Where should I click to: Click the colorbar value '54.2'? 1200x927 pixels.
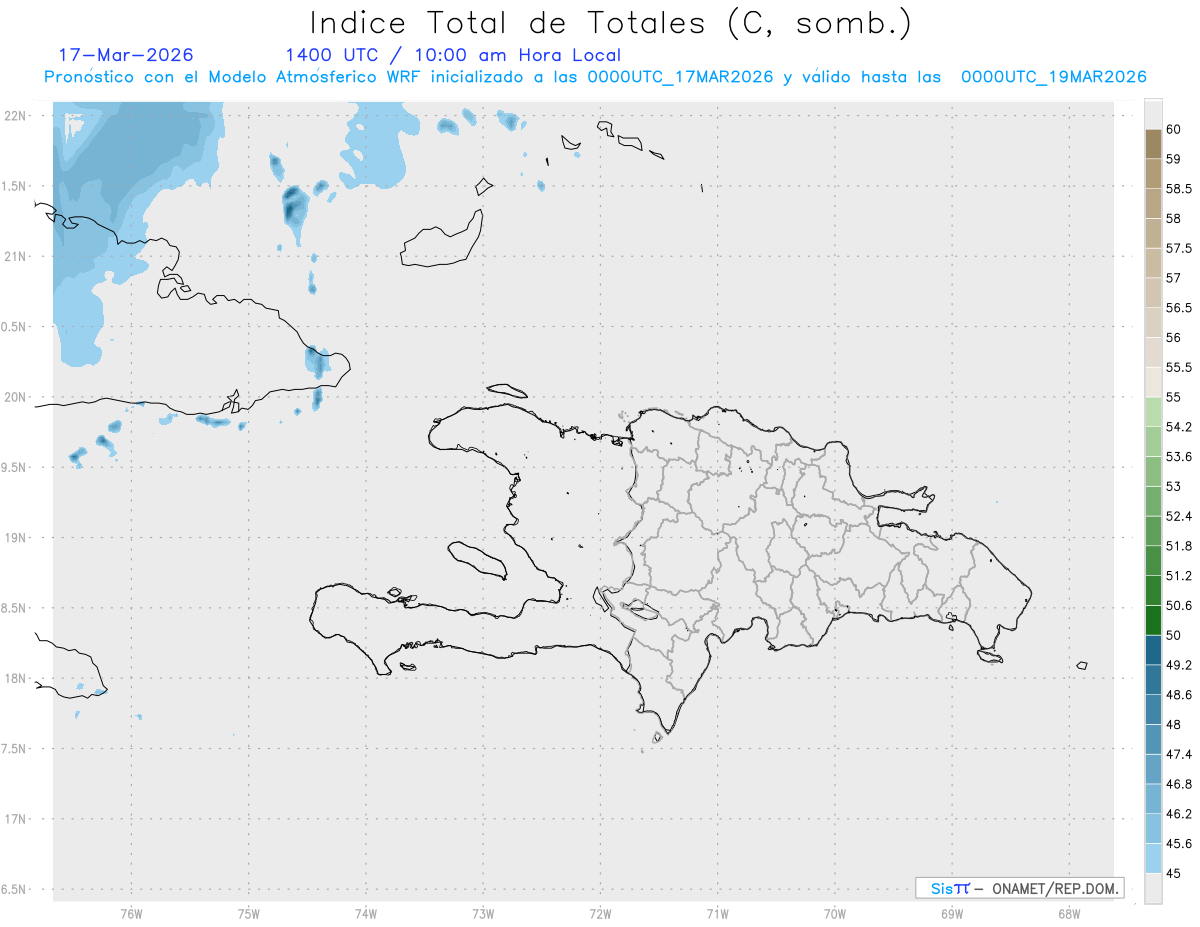click(1179, 427)
